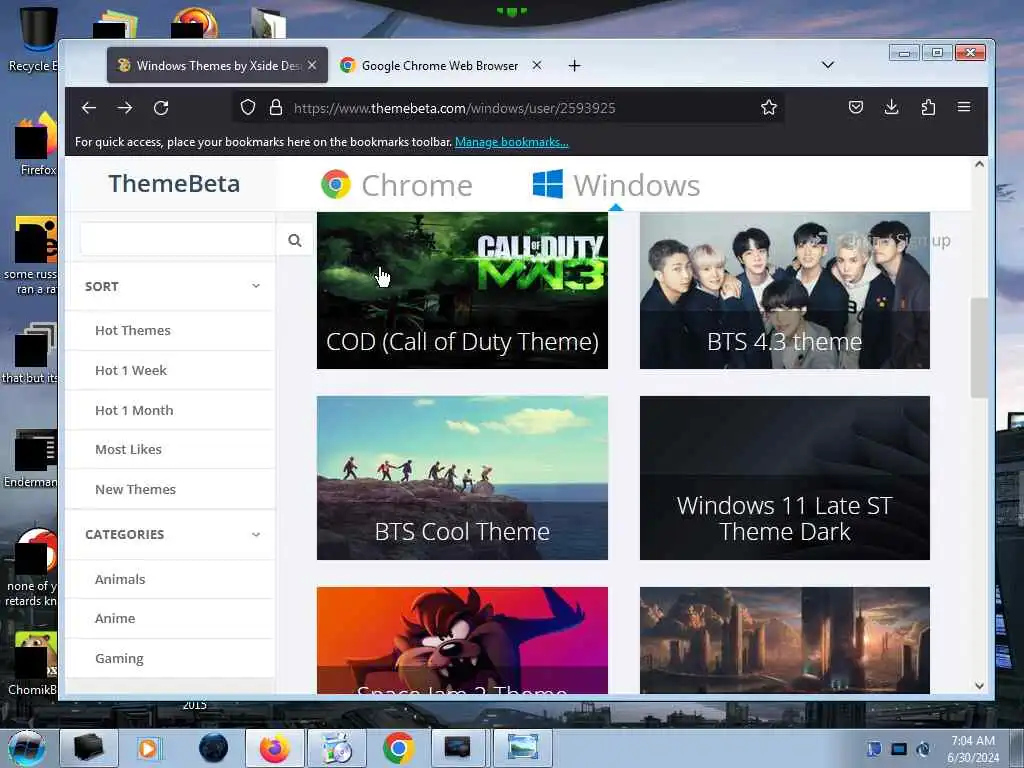Open the futuristic city theme thumbnail

(784, 640)
